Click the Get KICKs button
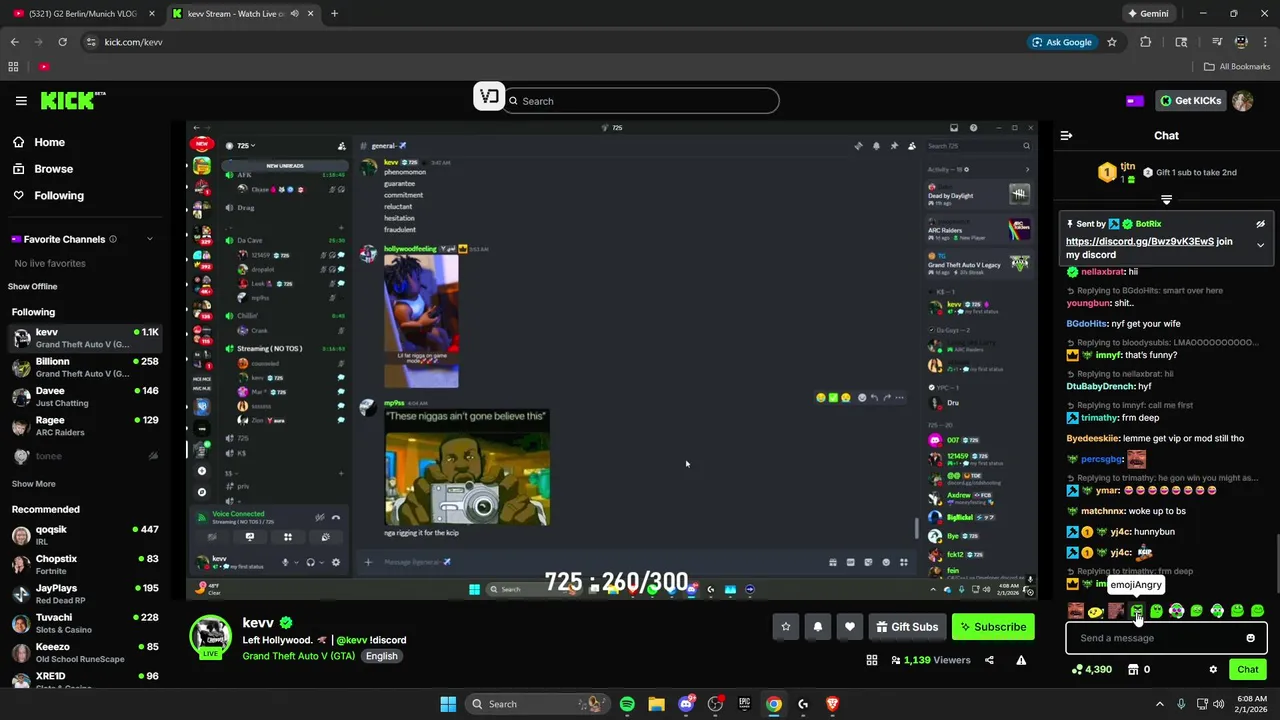This screenshot has height=720, width=1280. [1189, 101]
